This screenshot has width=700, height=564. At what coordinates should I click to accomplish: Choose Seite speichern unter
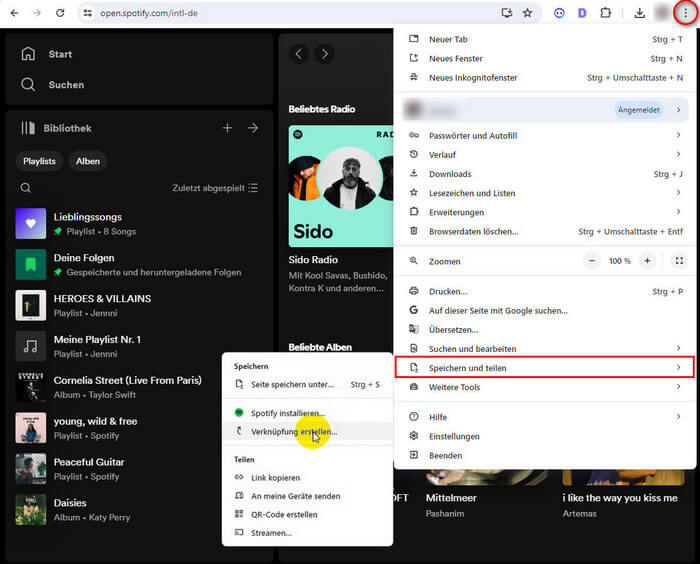pyautogui.click(x=307, y=384)
